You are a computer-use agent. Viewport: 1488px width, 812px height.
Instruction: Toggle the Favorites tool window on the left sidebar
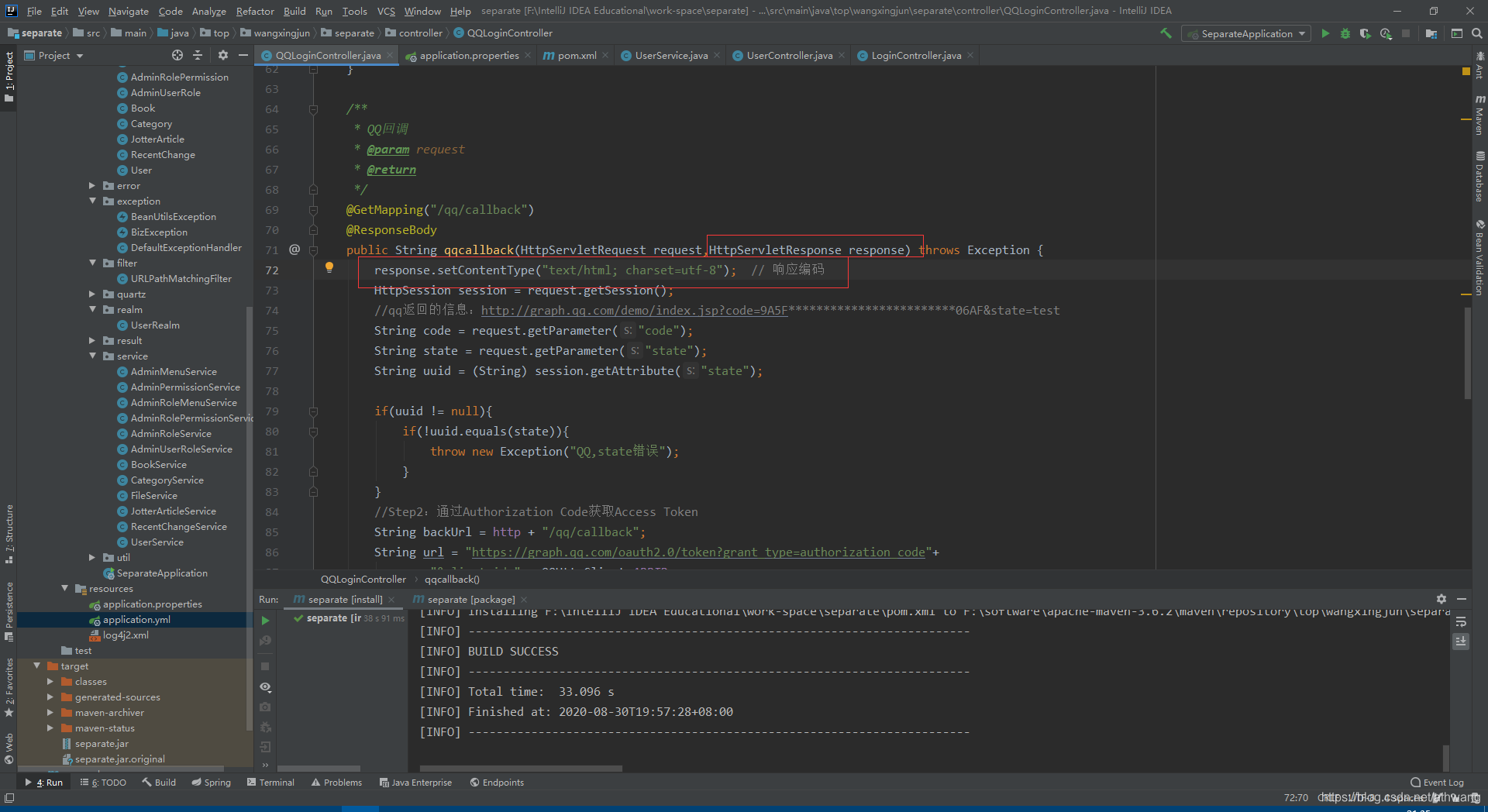point(9,688)
